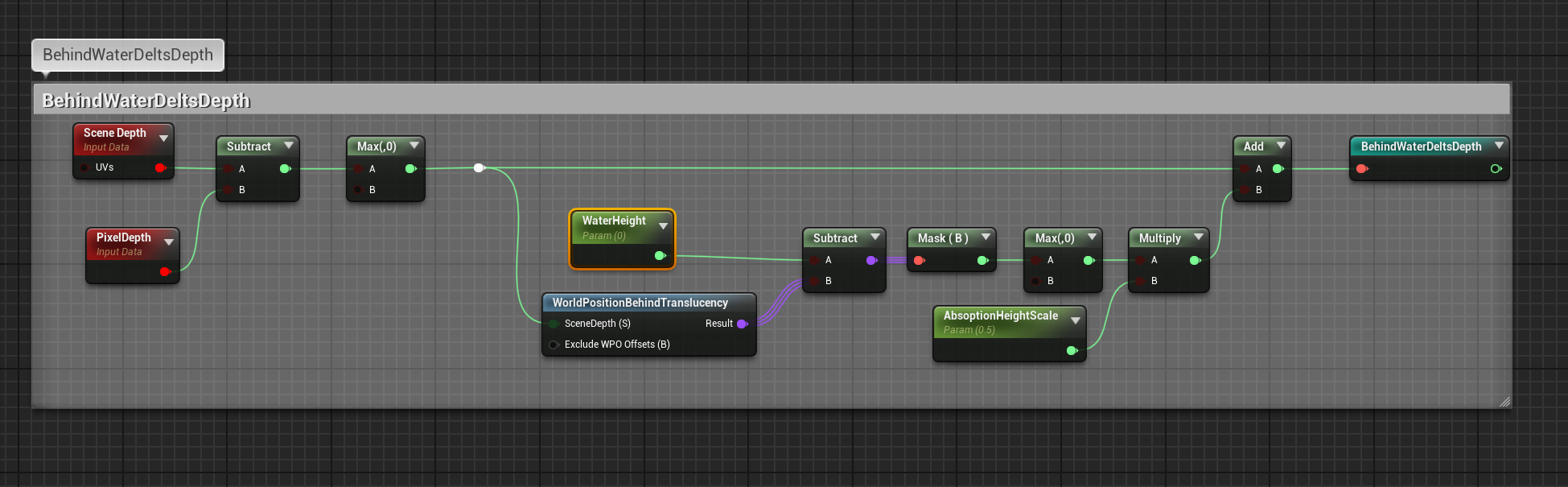
Task: Collapse the Scene Depth node with its arrow
Action: [x=164, y=138]
